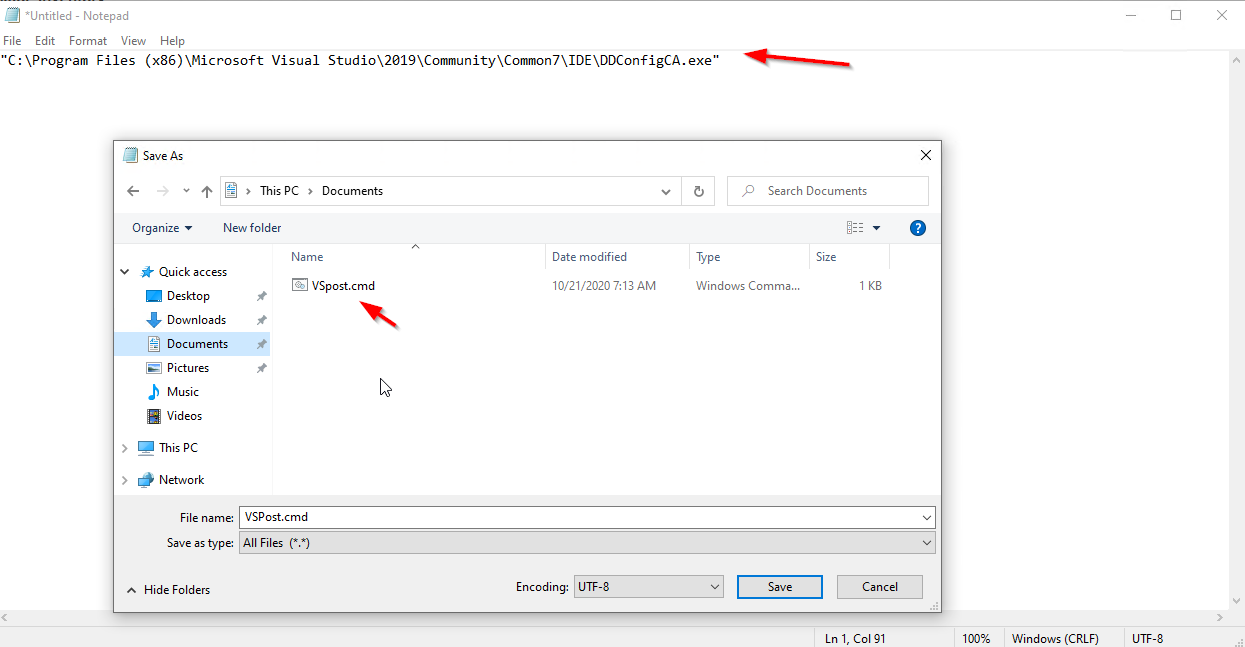Click the Pictures icon in navigation pane
Viewport: 1245px width, 647px height.
click(154, 368)
